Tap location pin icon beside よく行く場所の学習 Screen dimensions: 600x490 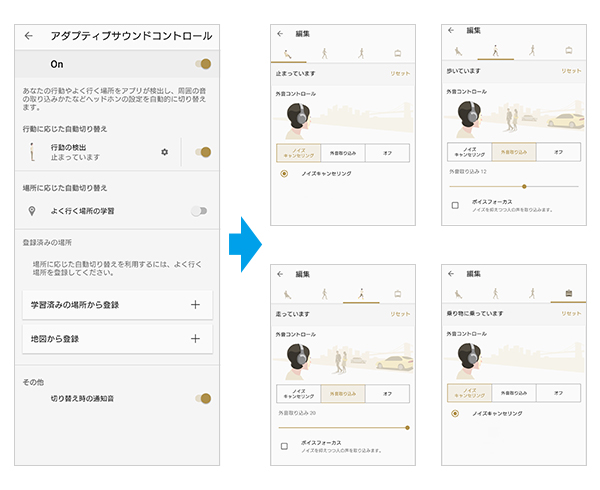32,211
